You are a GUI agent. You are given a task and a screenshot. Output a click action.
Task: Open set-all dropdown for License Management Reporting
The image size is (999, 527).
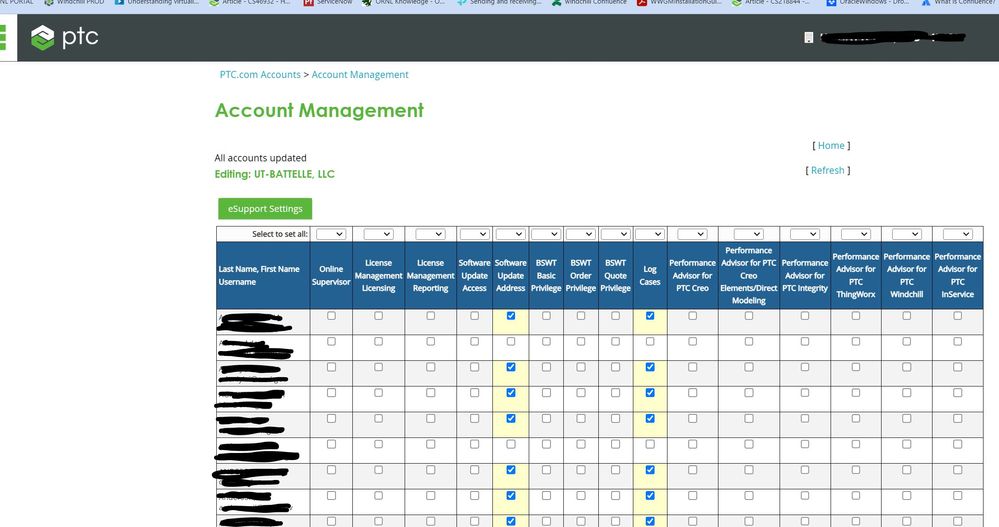[431, 234]
